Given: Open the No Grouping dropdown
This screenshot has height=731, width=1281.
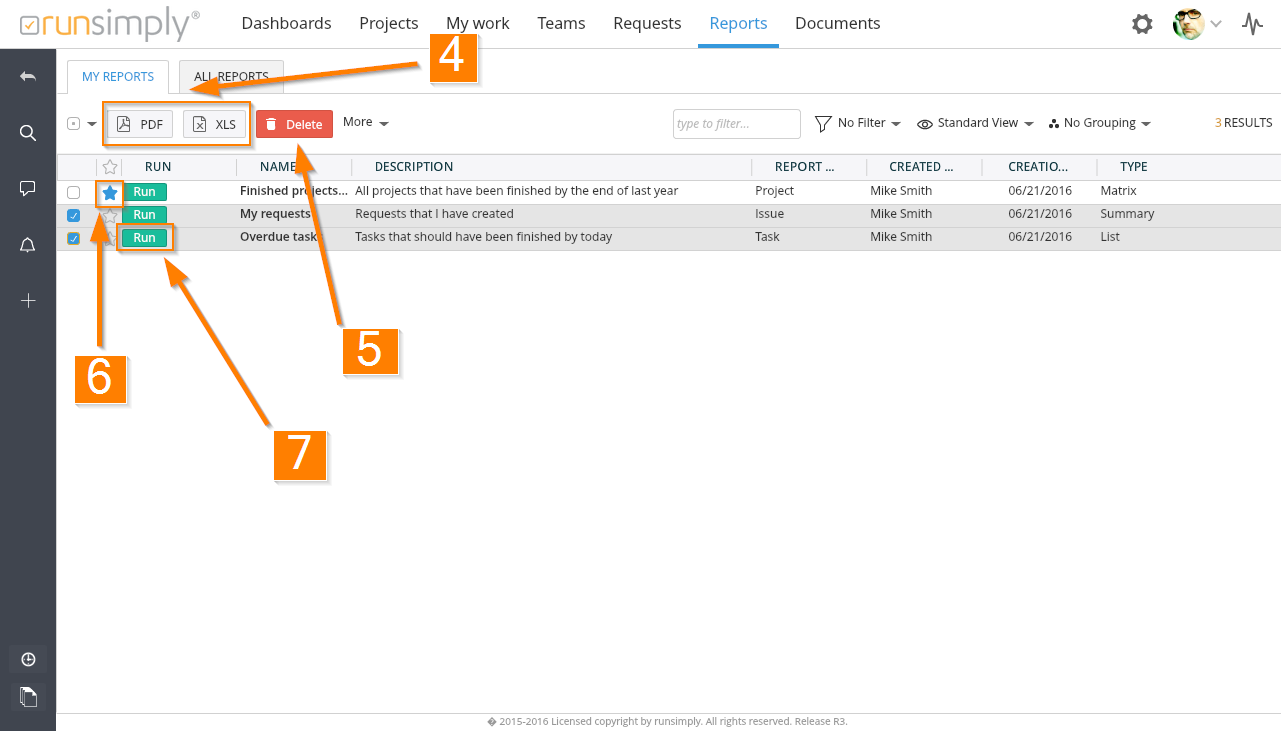Looking at the screenshot, I should [1100, 123].
